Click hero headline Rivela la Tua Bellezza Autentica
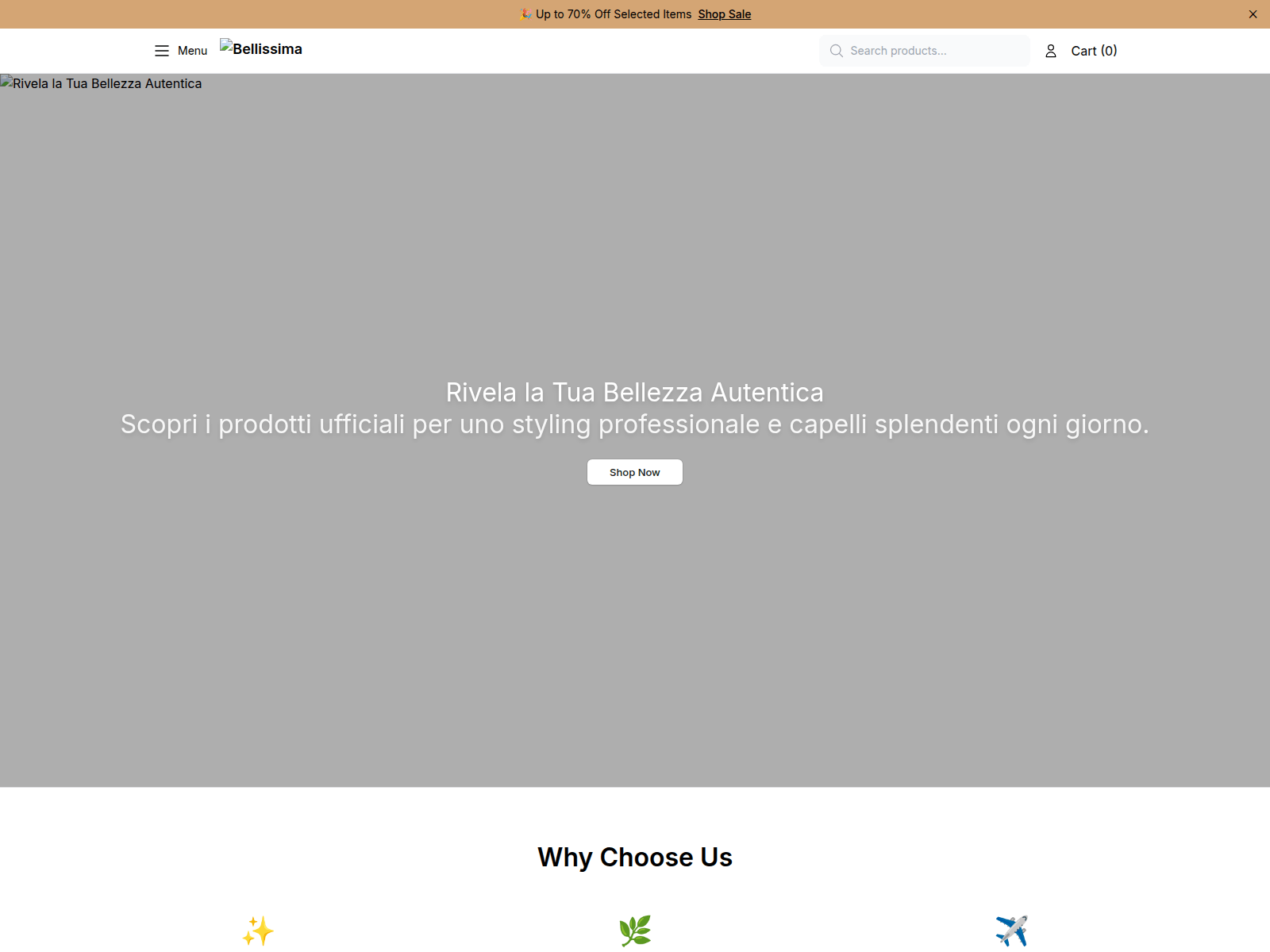The width and height of the screenshot is (1270, 952). click(635, 393)
